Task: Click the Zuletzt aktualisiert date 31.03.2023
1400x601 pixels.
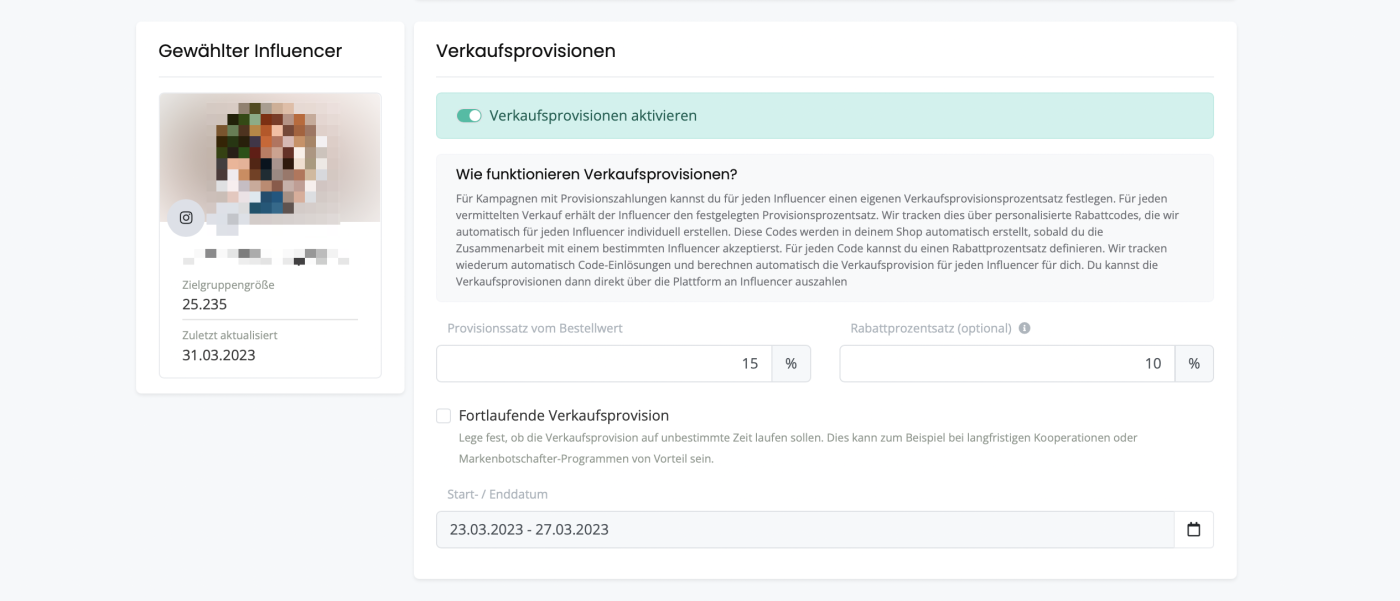Action: coord(219,355)
